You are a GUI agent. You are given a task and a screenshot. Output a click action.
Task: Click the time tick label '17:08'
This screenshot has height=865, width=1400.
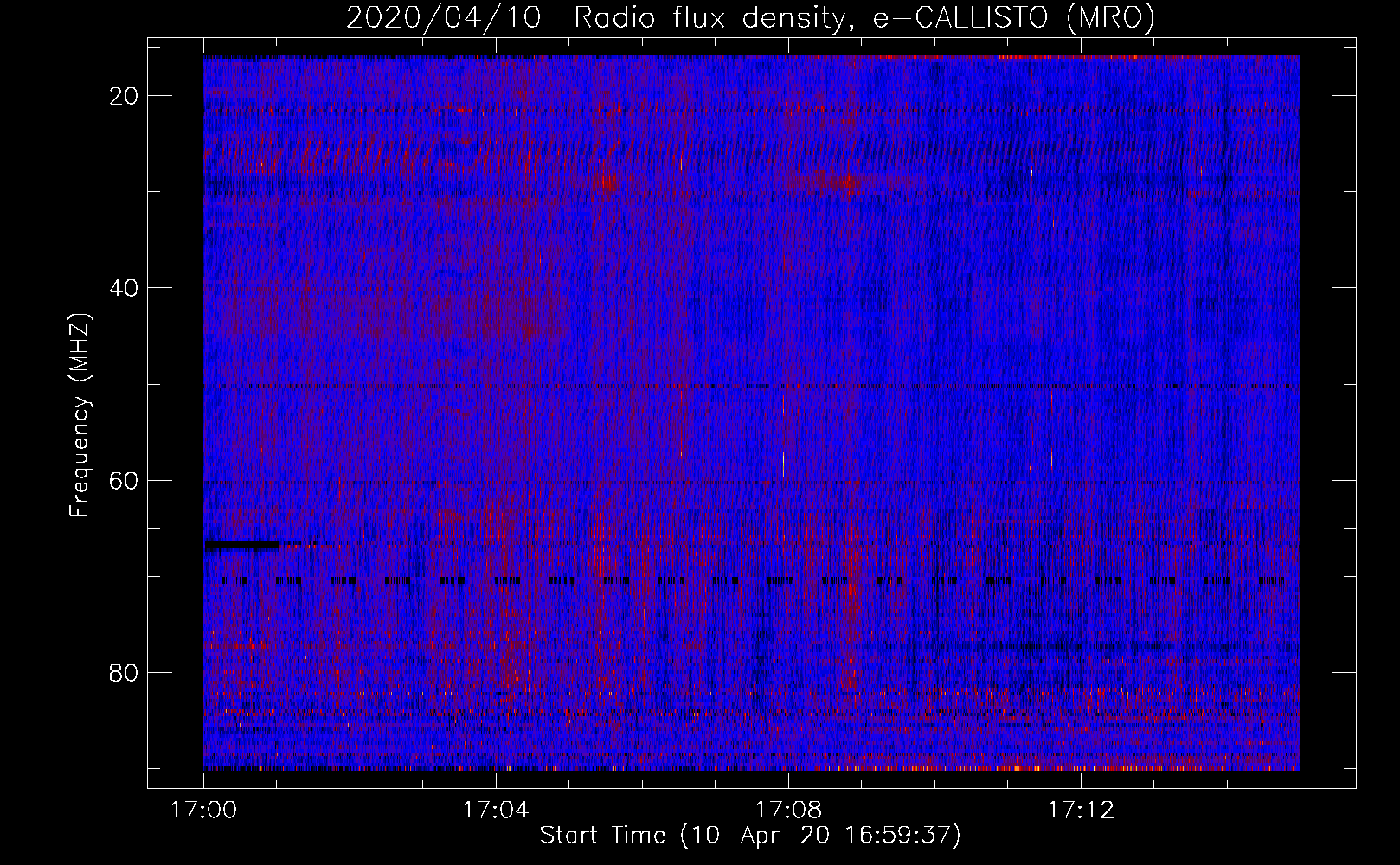point(788,811)
